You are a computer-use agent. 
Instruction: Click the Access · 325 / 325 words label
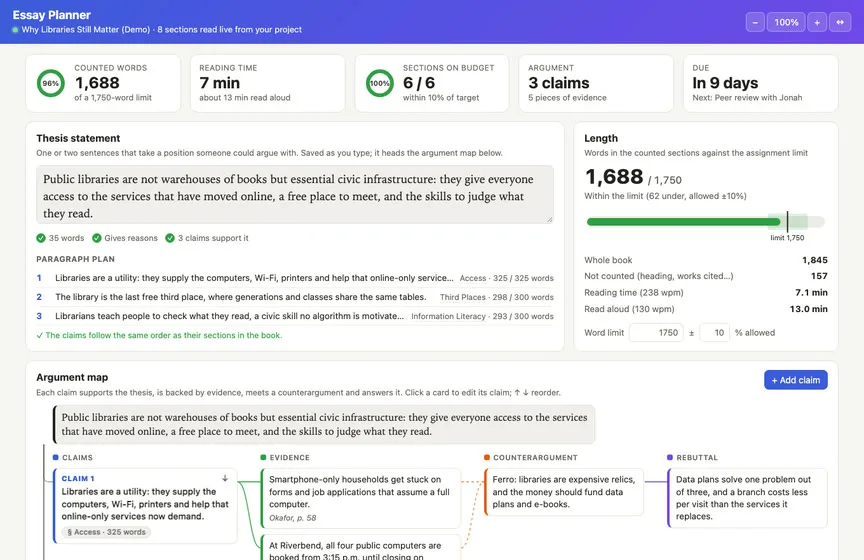pos(506,278)
